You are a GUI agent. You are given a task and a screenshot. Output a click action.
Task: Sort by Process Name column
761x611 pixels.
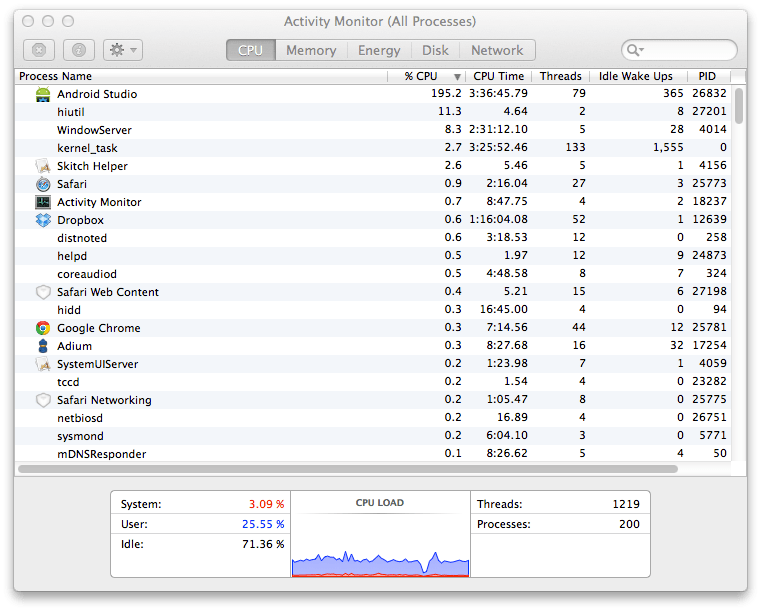pyautogui.click(x=201, y=76)
